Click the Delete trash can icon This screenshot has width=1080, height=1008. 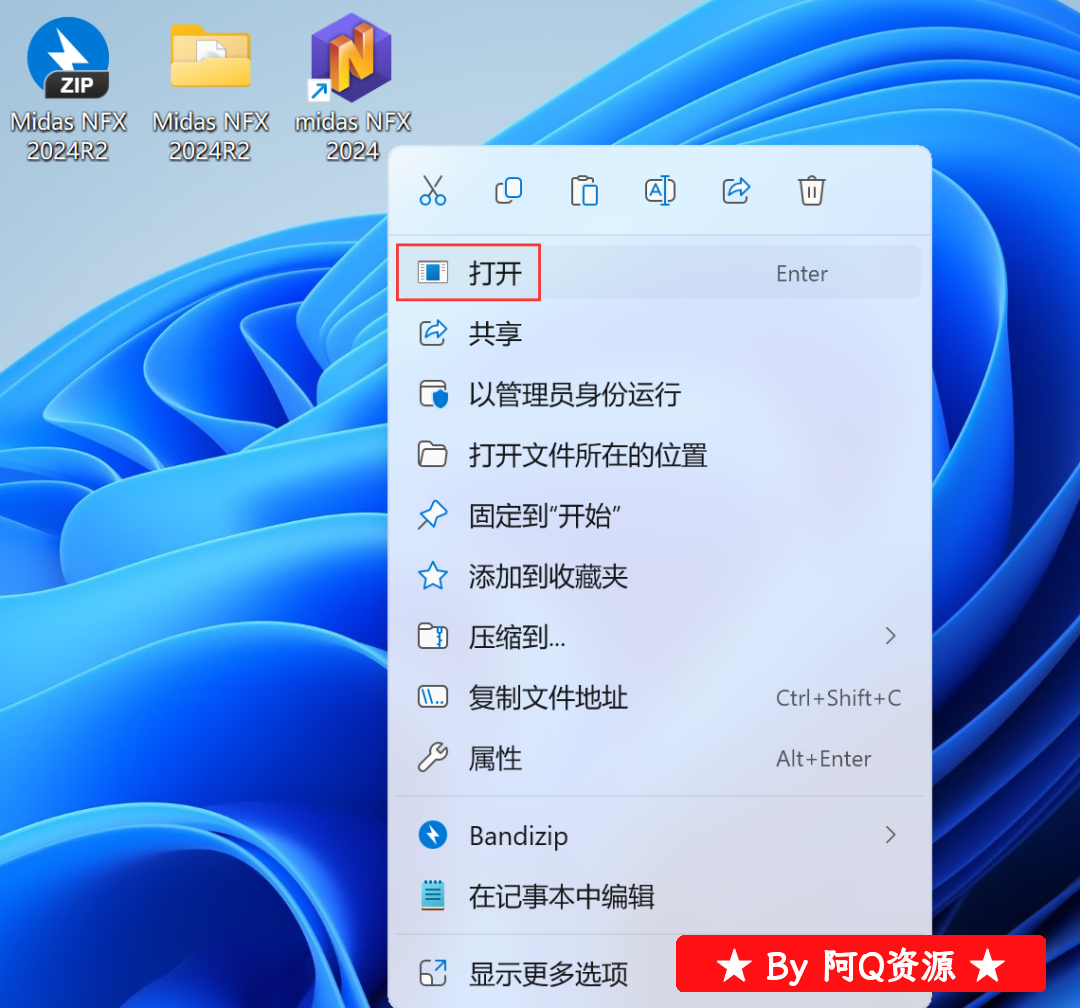811,191
